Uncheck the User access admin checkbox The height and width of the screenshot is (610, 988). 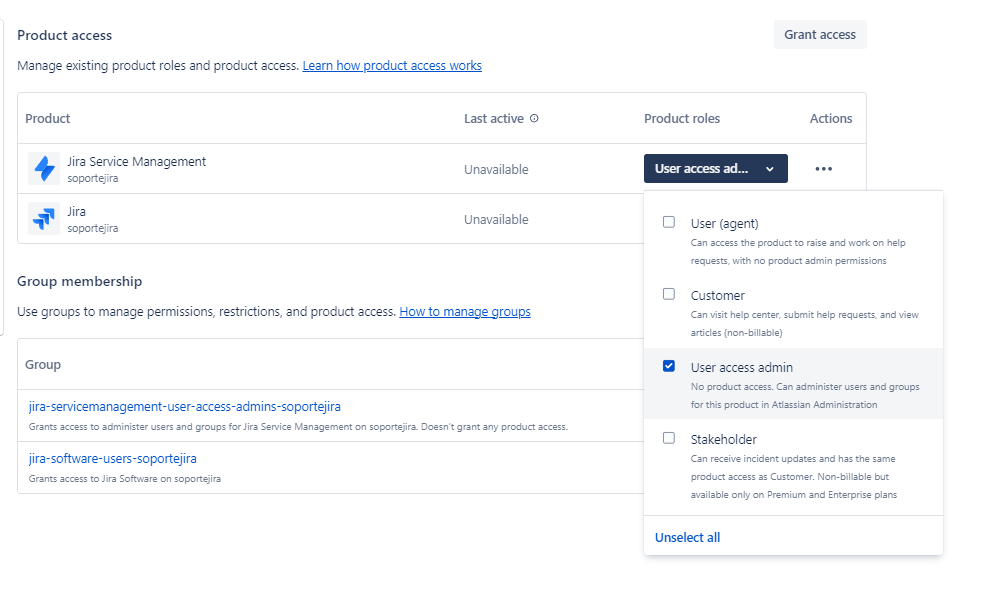tap(669, 366)
